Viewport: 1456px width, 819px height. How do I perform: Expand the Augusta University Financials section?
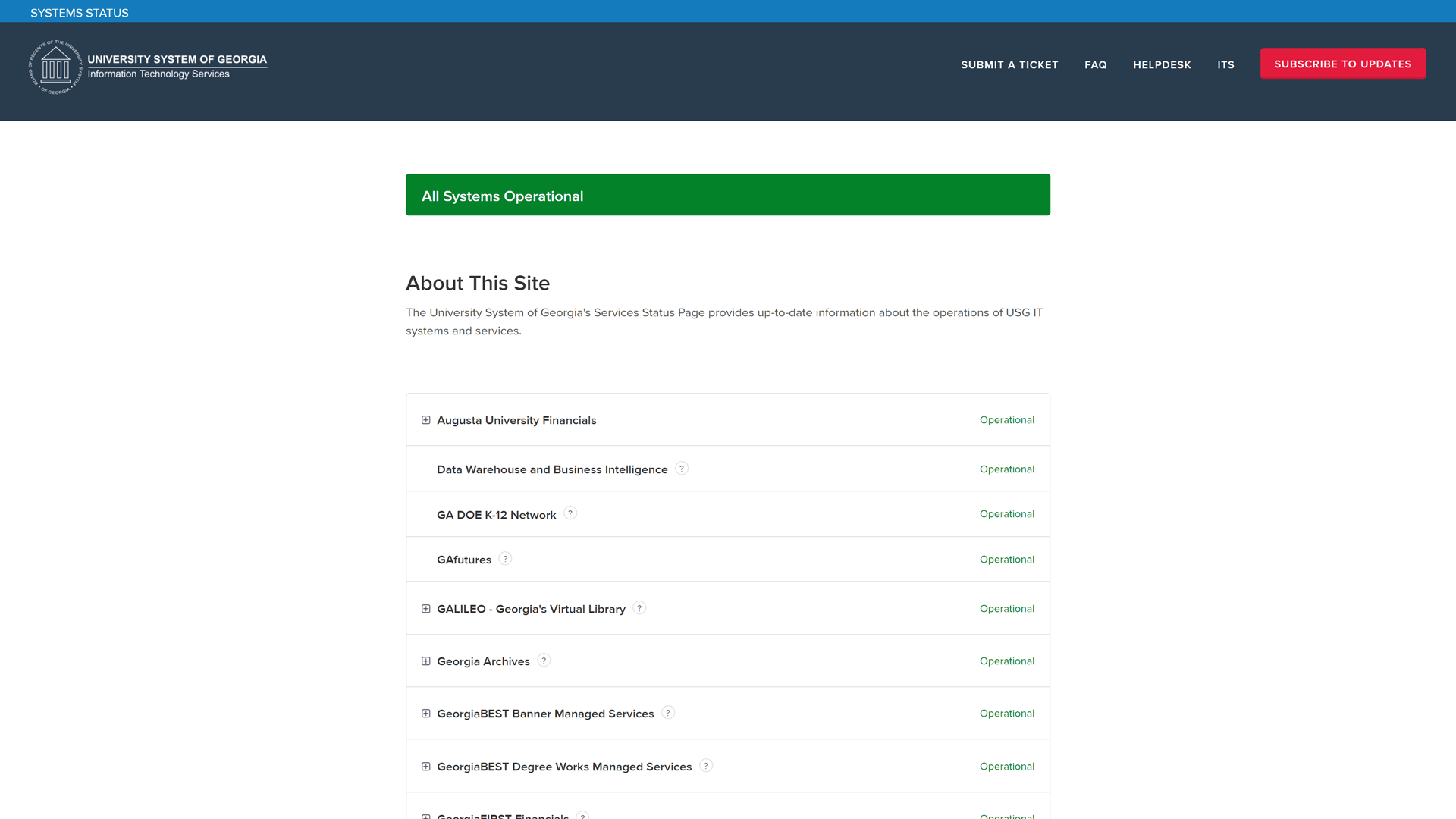point(425,419)
